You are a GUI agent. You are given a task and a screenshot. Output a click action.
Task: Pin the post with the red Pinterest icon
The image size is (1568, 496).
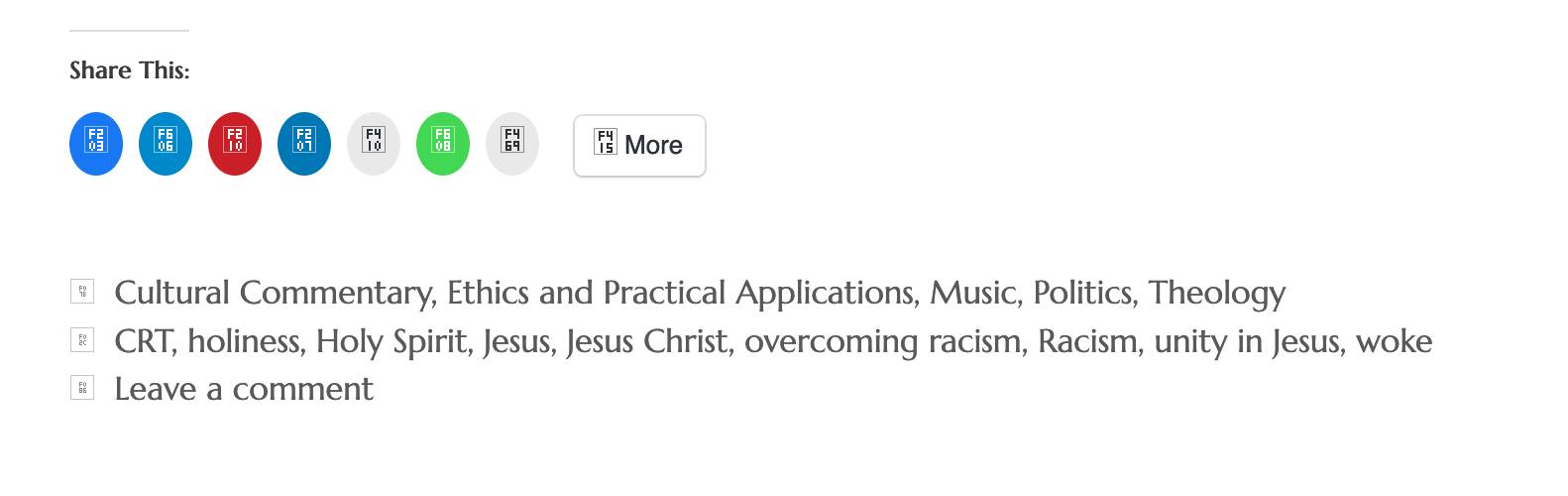pyautogui.click(x=235, y=144)
